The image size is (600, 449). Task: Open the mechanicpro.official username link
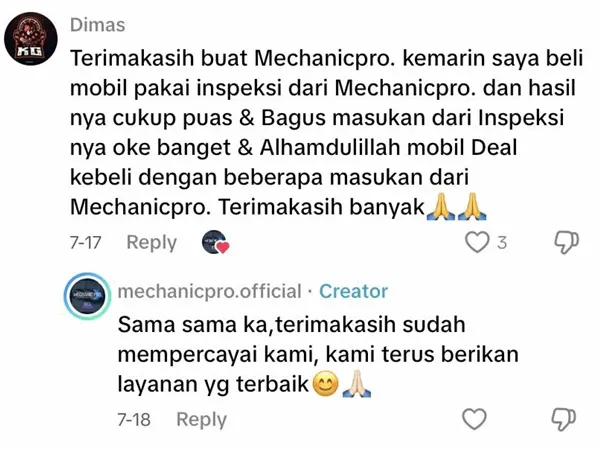point(209,291)
